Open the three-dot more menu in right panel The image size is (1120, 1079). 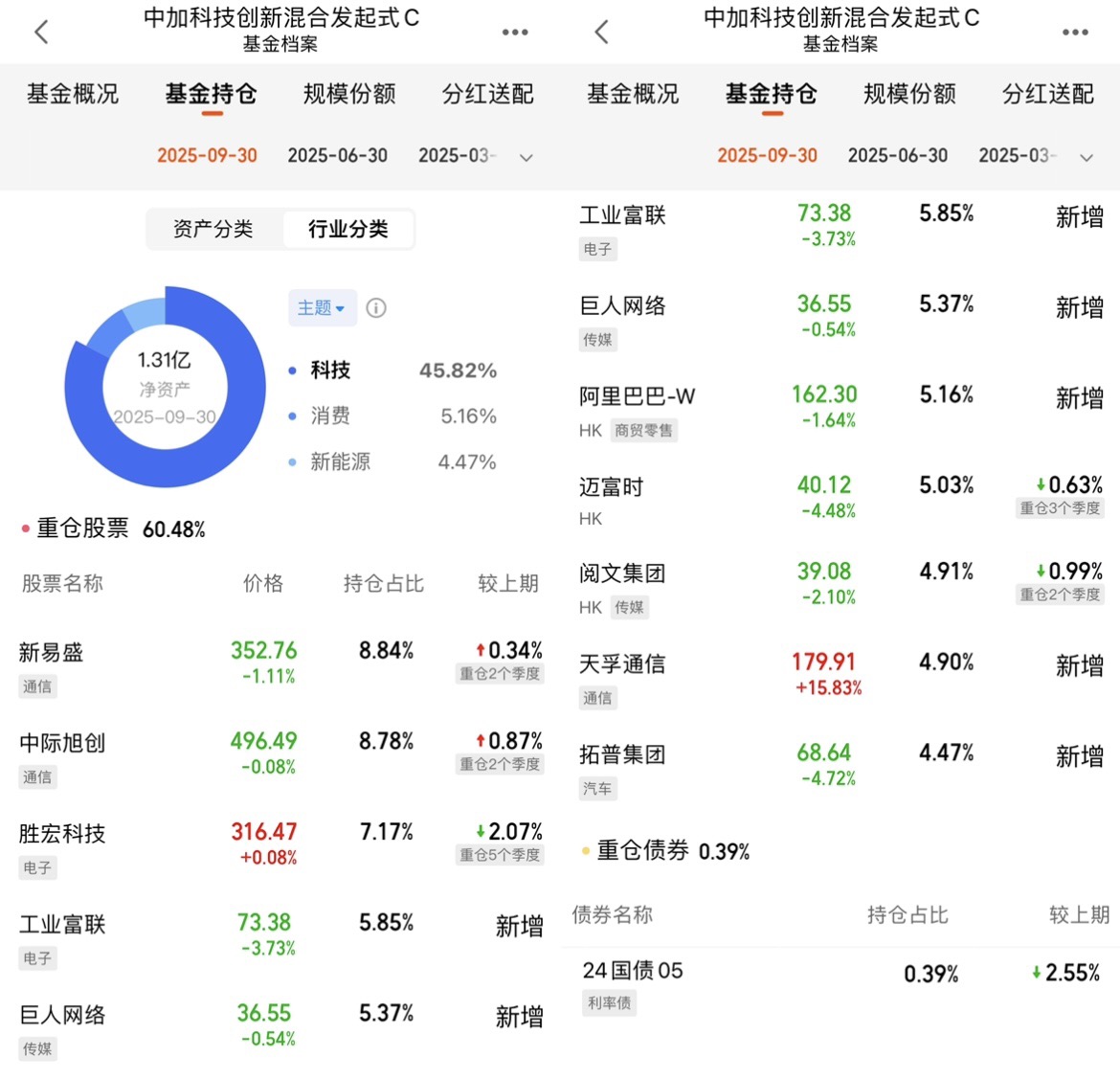coord(1074,33)
